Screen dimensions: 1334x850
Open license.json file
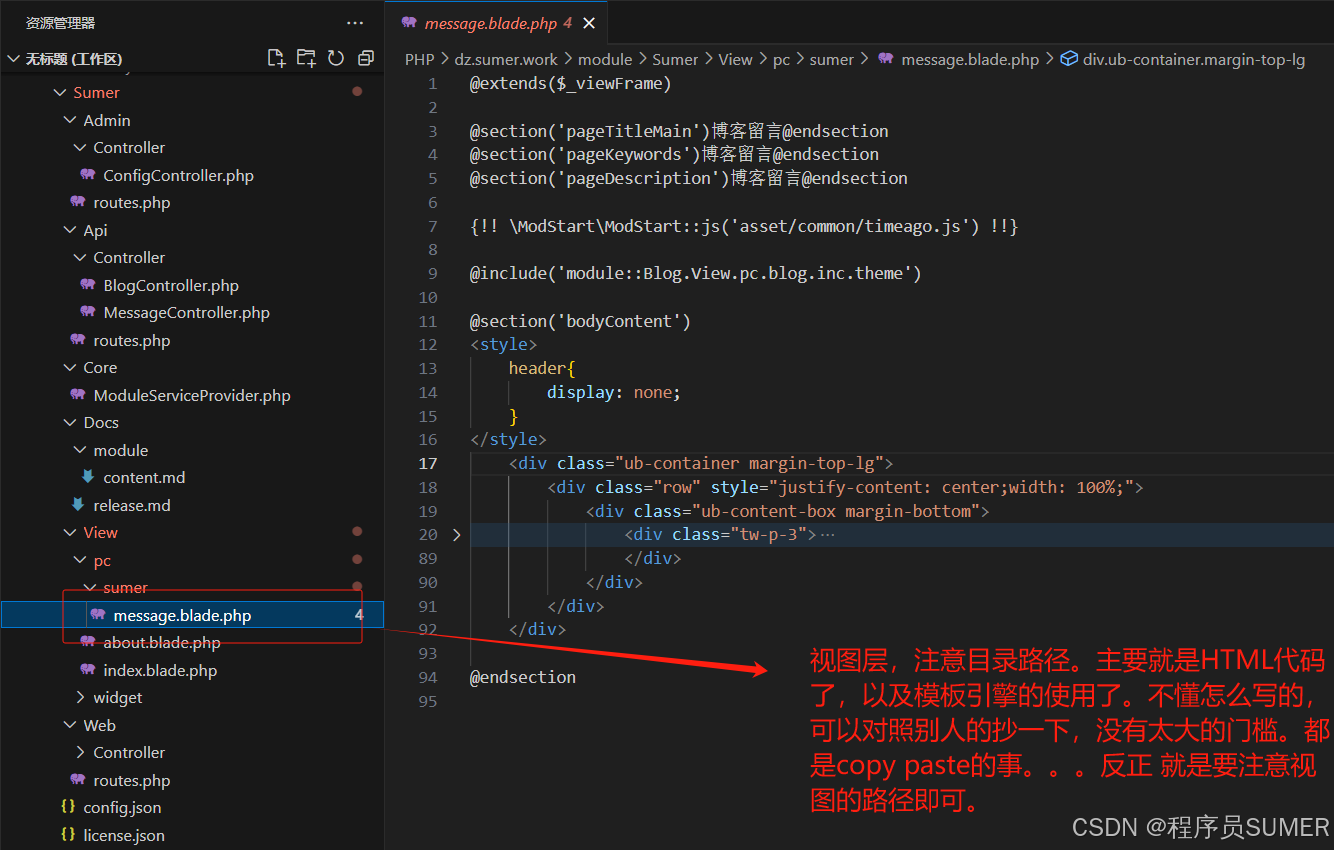(x=124, y=835)
